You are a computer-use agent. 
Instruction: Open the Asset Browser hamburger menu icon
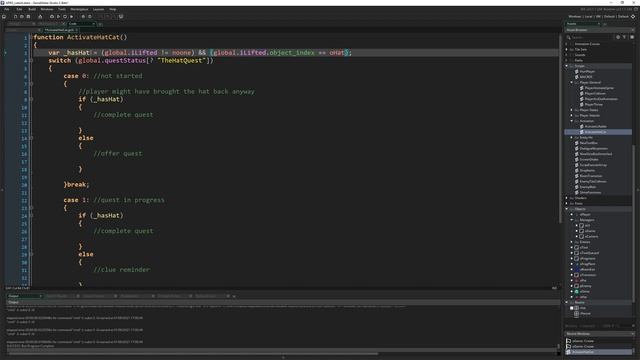(x=632, y=37)
